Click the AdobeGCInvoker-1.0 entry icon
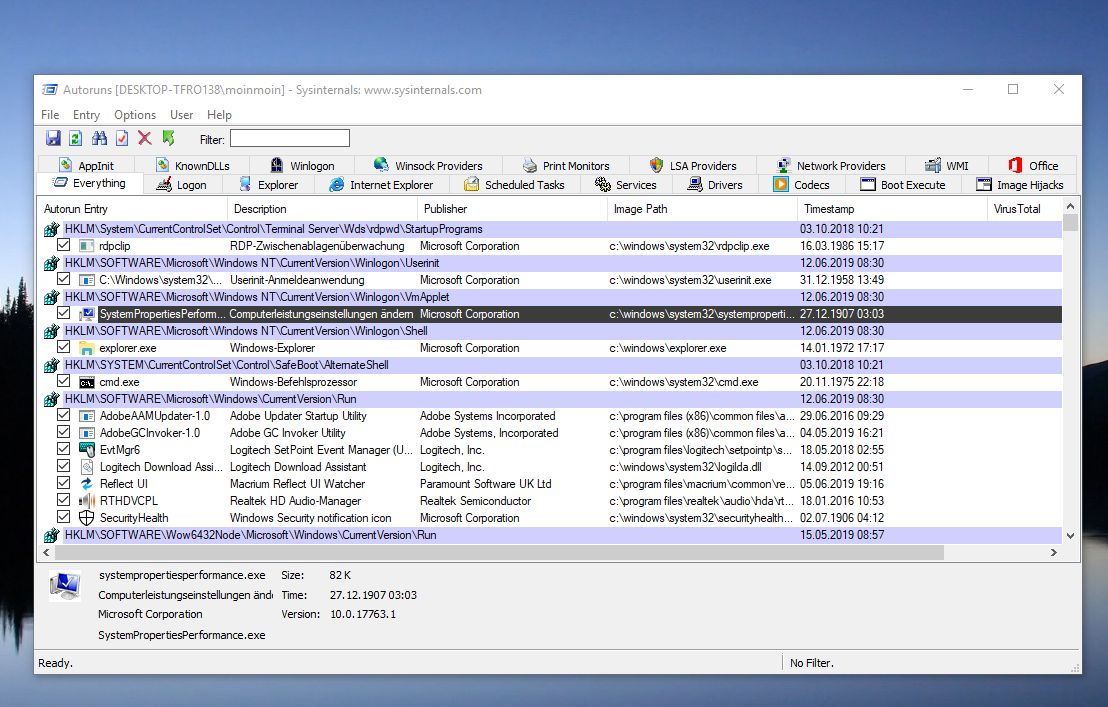Image resolution: width=1108 pixels, height=707 pixels. [86, 433]
